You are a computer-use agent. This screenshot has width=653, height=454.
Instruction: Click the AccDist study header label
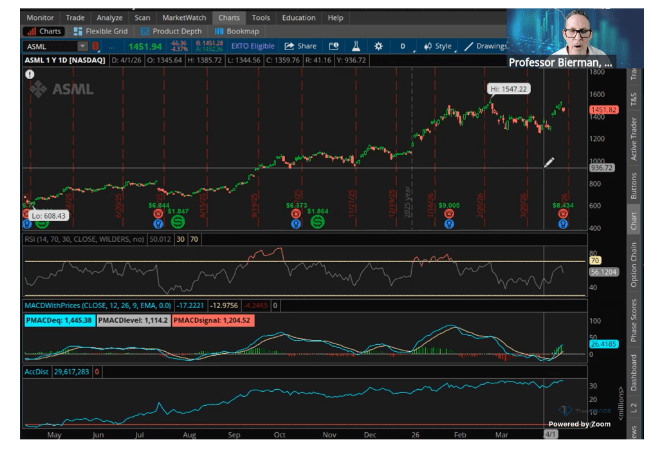click(37, 372)
